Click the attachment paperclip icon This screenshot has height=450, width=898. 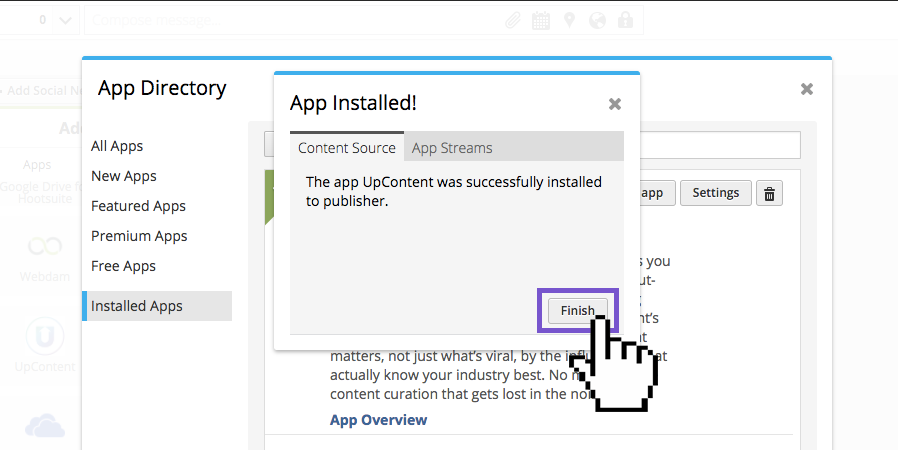pyautogui.click(x=513, y=21)
